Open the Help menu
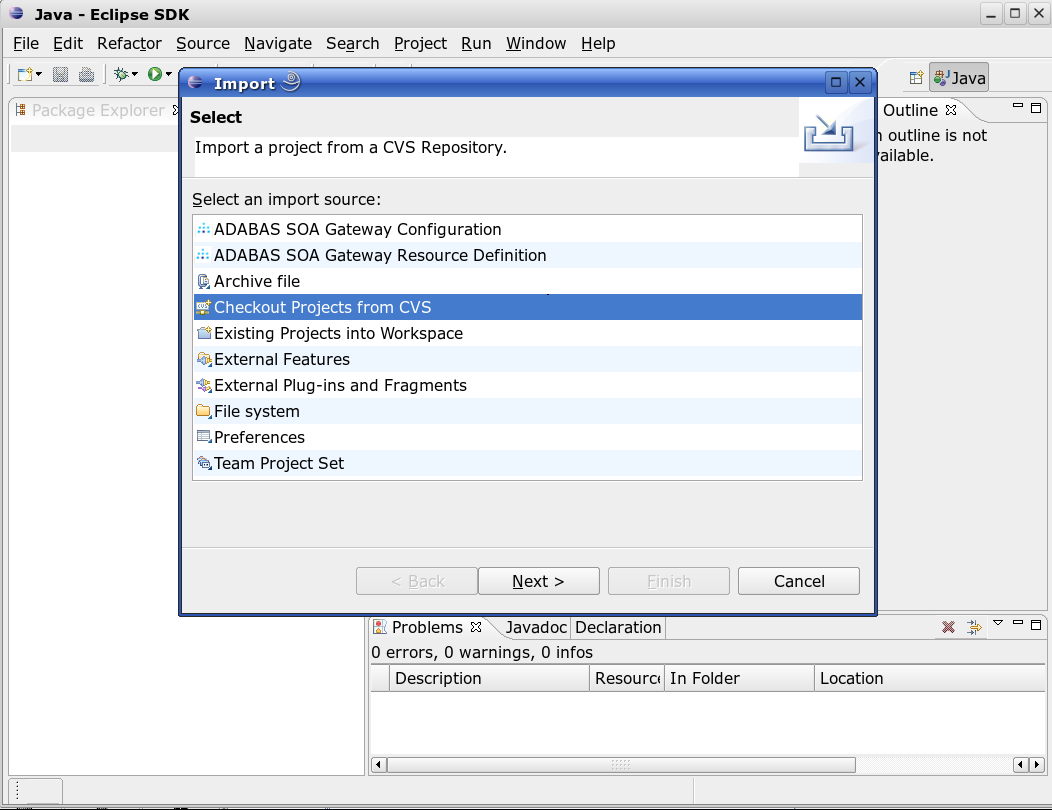The height and width of the screenshot is (810, 1052). [x=598, y=44]
